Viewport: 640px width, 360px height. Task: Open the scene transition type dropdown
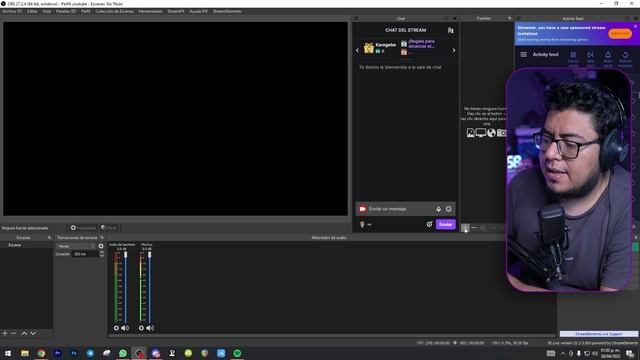point(76,246)
